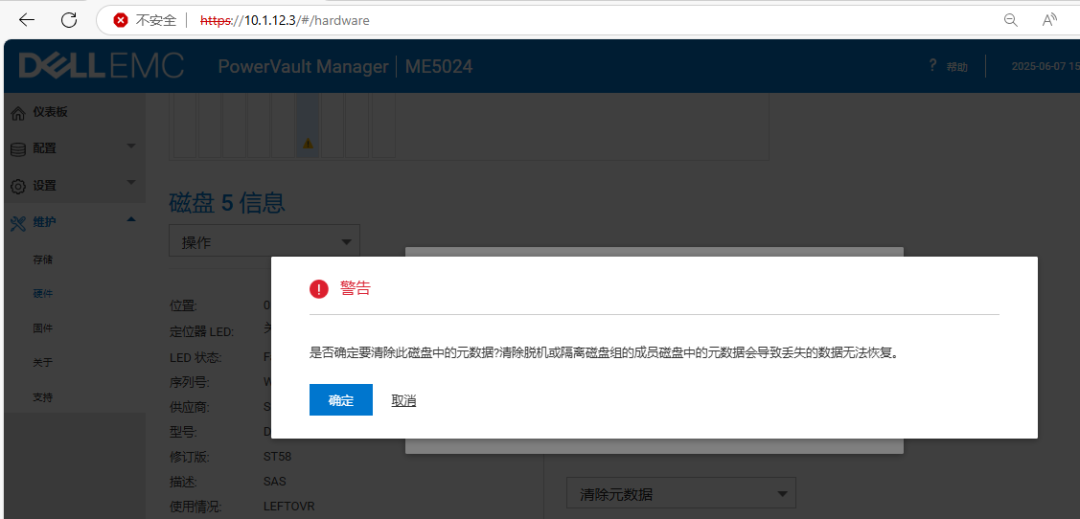Select 硬件 in the sidebar

pyautogui.click(x=43, y=293)
